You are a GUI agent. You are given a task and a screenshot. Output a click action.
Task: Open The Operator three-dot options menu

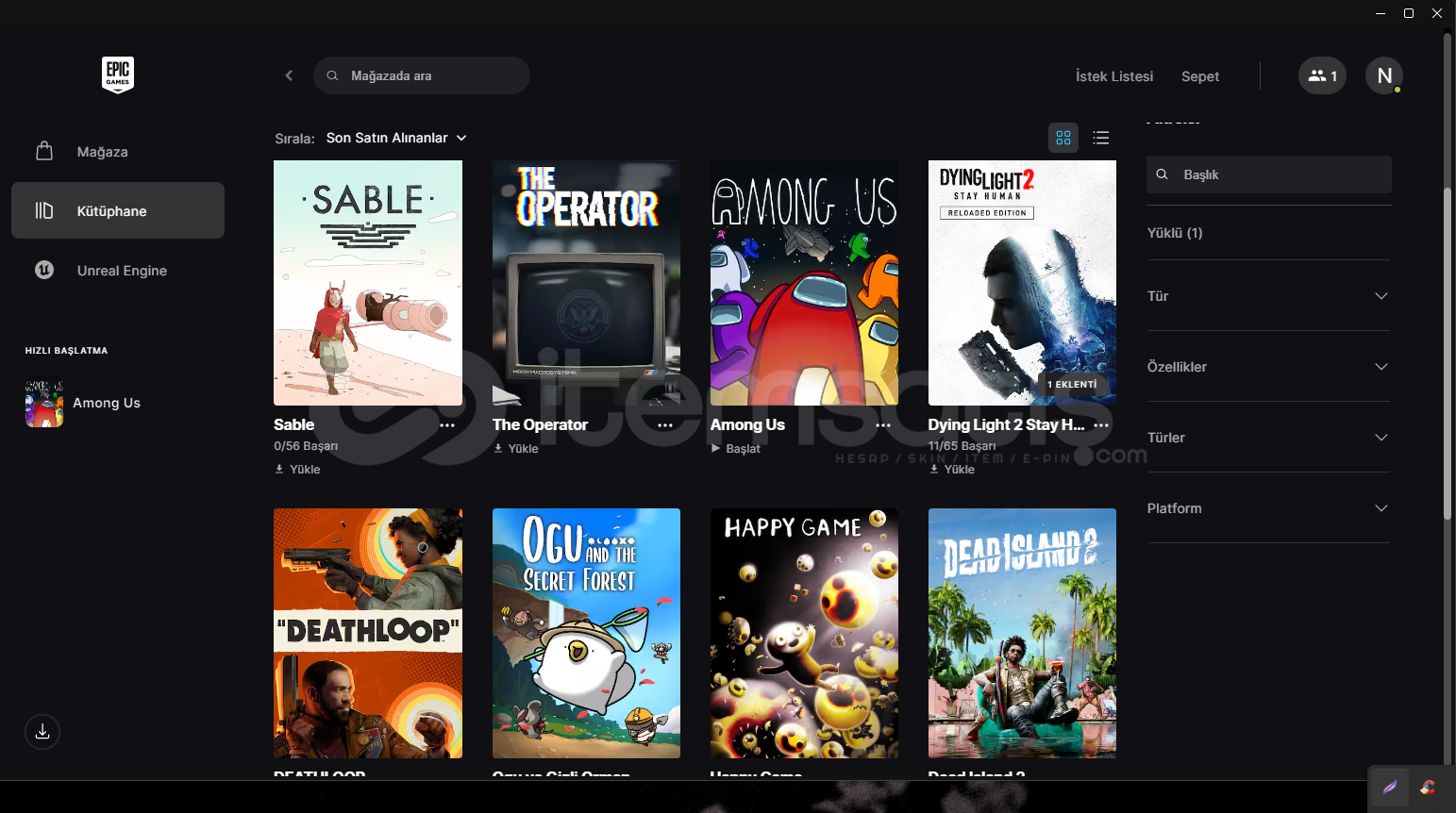point(665,425)
